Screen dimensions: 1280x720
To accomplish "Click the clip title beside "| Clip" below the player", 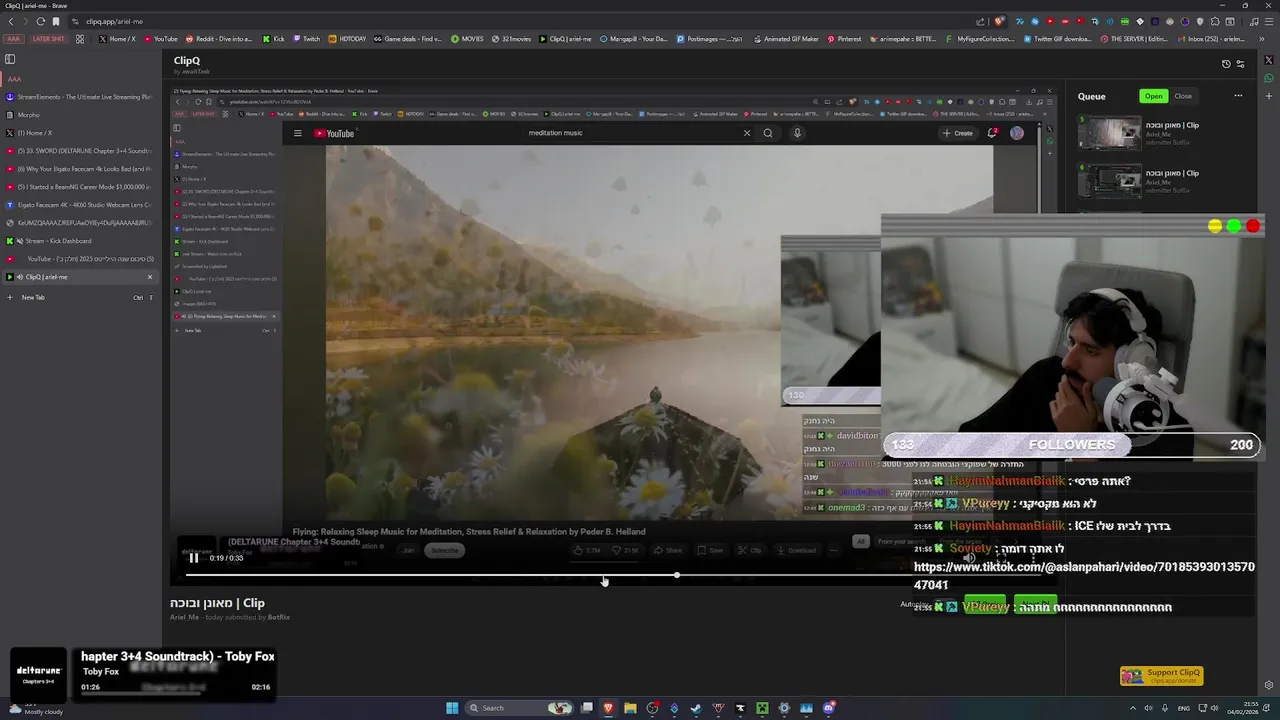I will point(203,603).
